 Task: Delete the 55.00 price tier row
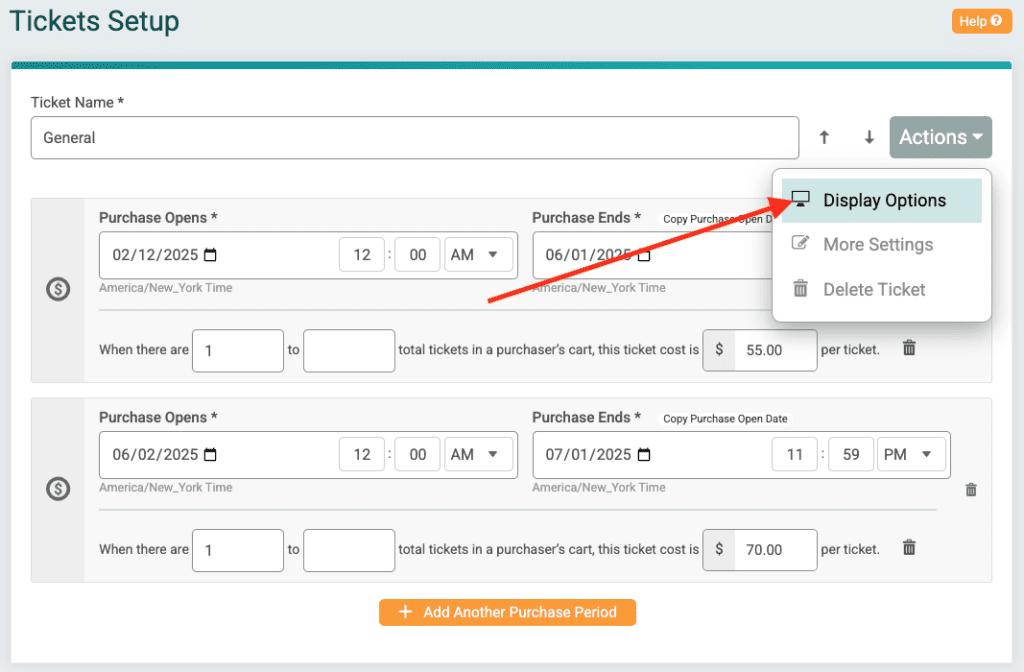[909, 348]
